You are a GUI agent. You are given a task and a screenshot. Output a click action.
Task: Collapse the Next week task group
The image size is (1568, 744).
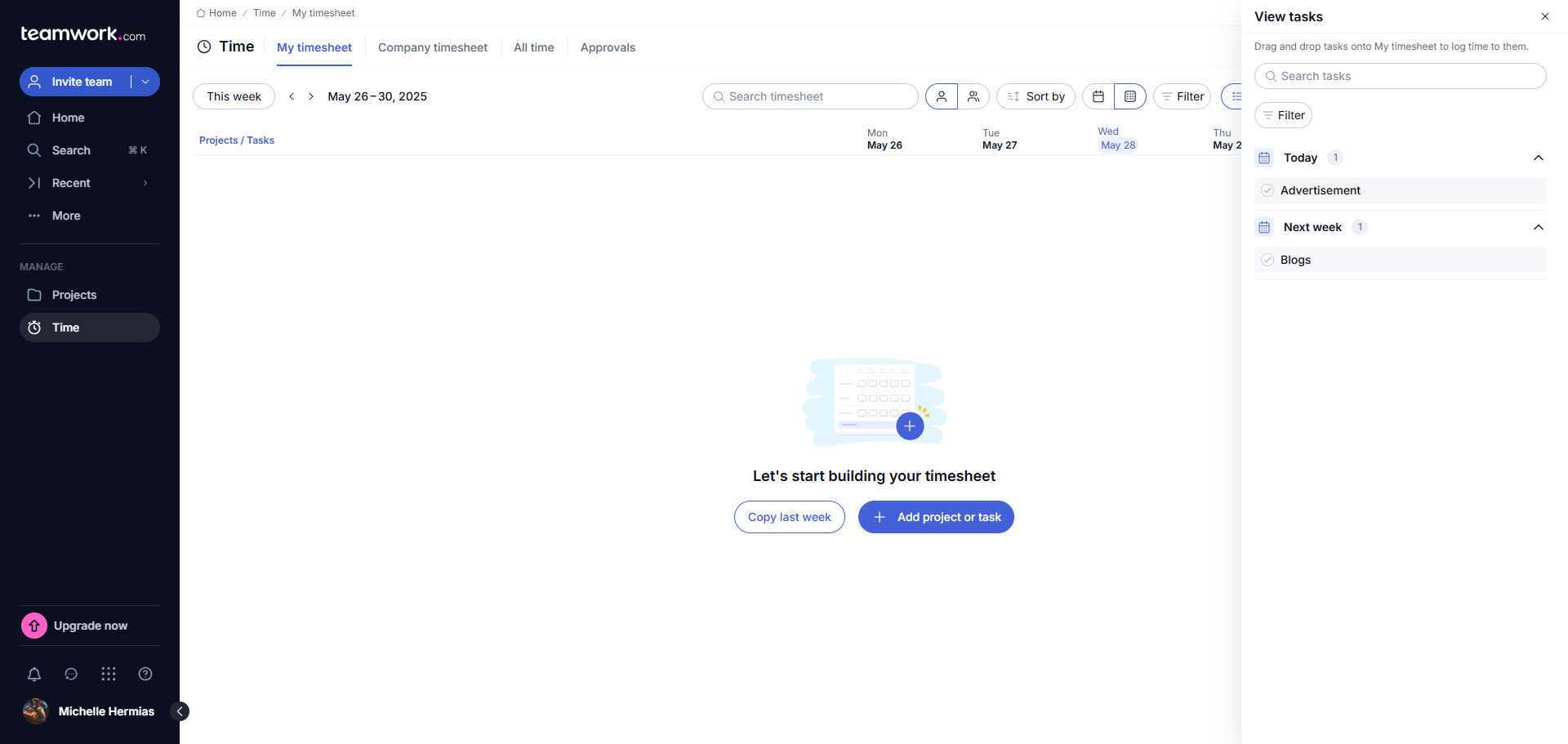tap(1538, 227)
